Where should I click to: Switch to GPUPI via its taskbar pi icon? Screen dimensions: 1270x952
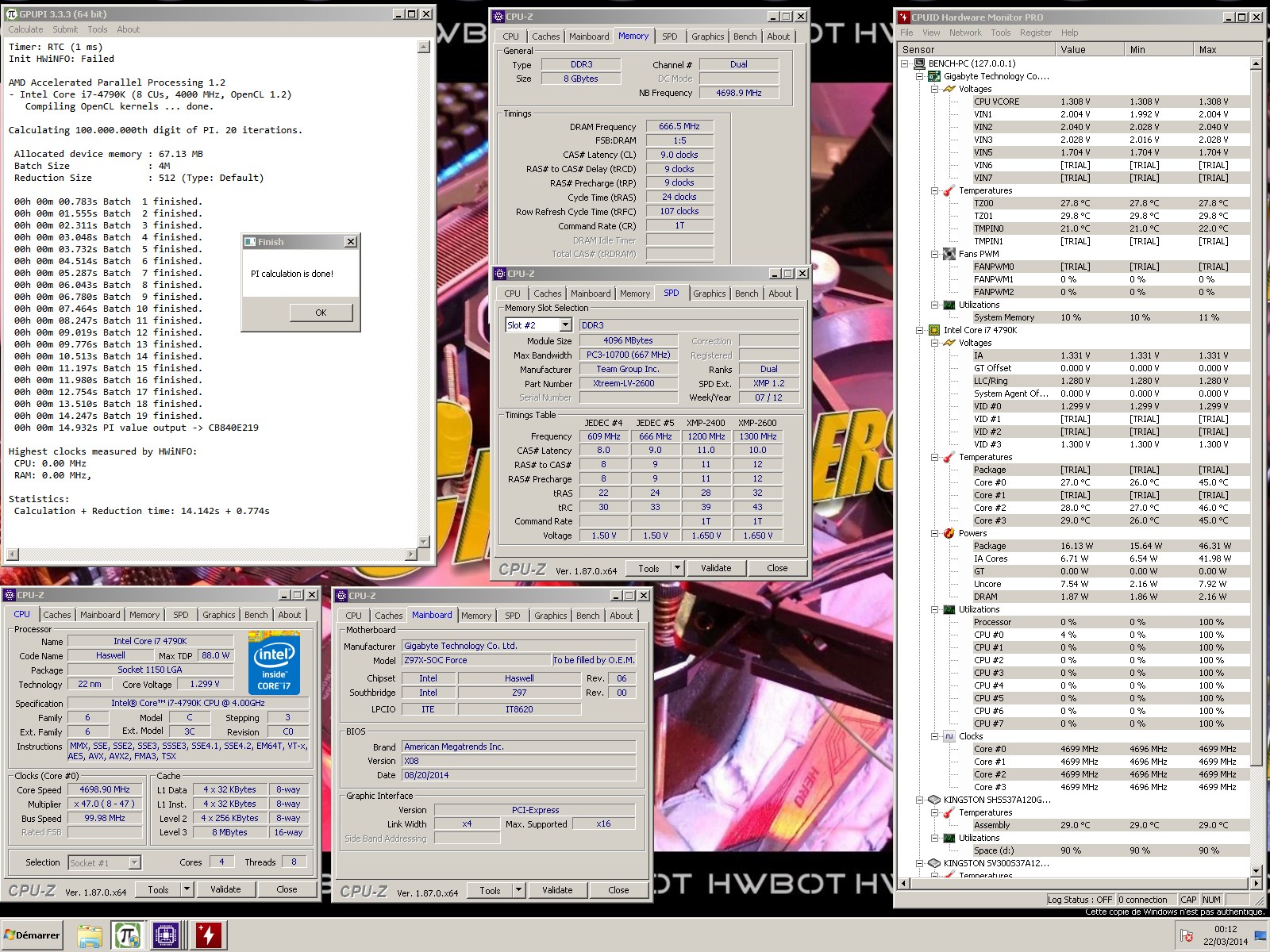(127, 935)
